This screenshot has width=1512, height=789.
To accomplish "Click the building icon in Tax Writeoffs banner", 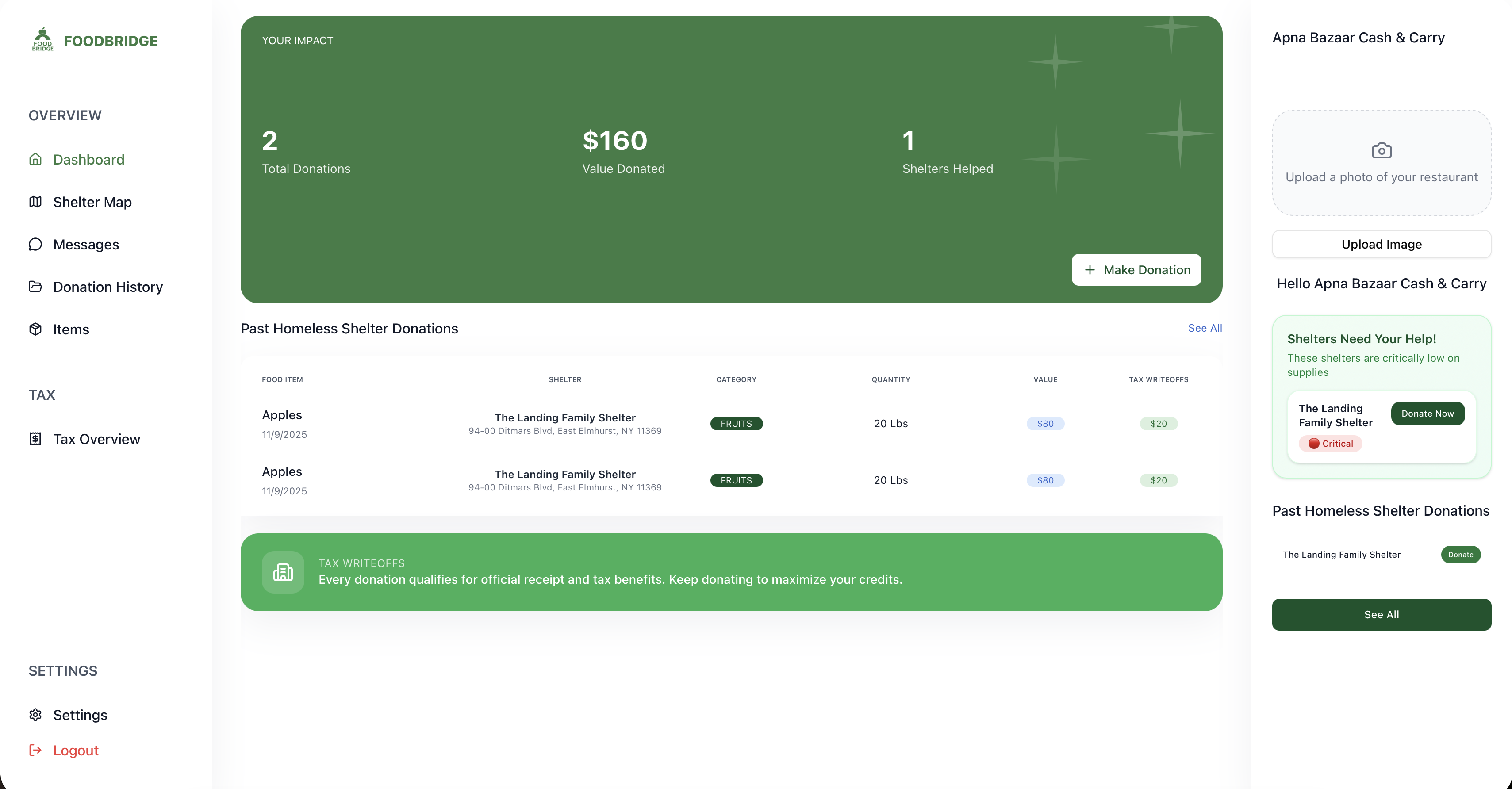I will click(283, 572).
